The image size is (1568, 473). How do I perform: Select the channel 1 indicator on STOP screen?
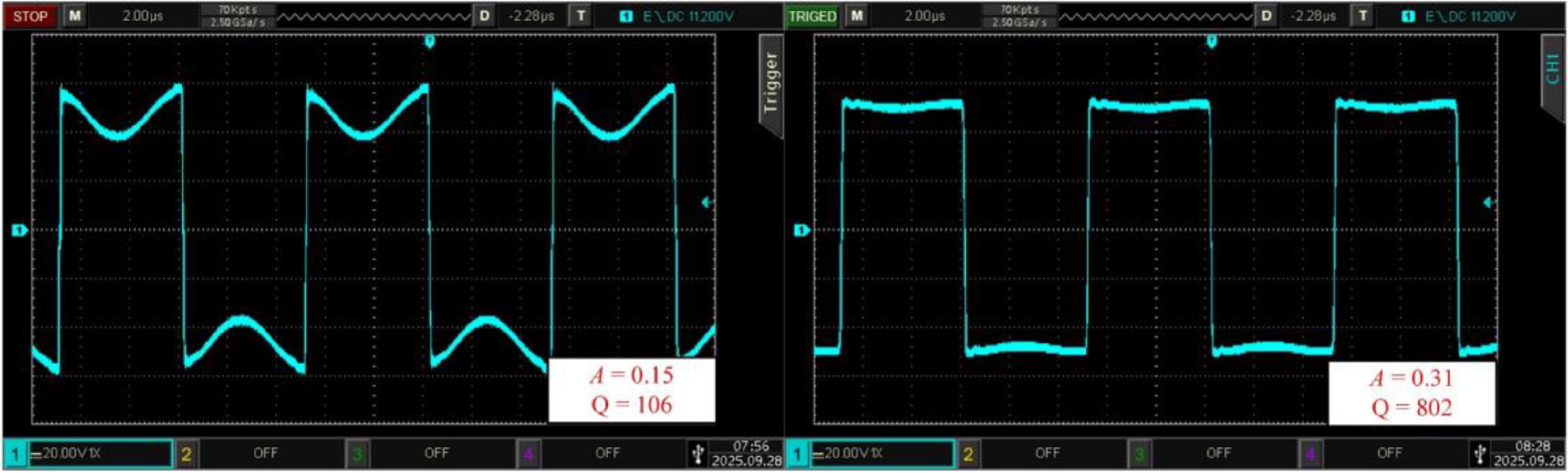point(15,454)
